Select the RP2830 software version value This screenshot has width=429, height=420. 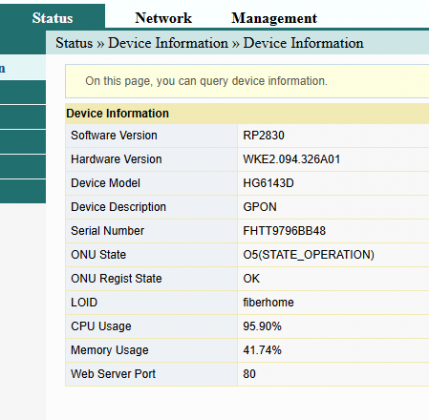pos(264,135)
